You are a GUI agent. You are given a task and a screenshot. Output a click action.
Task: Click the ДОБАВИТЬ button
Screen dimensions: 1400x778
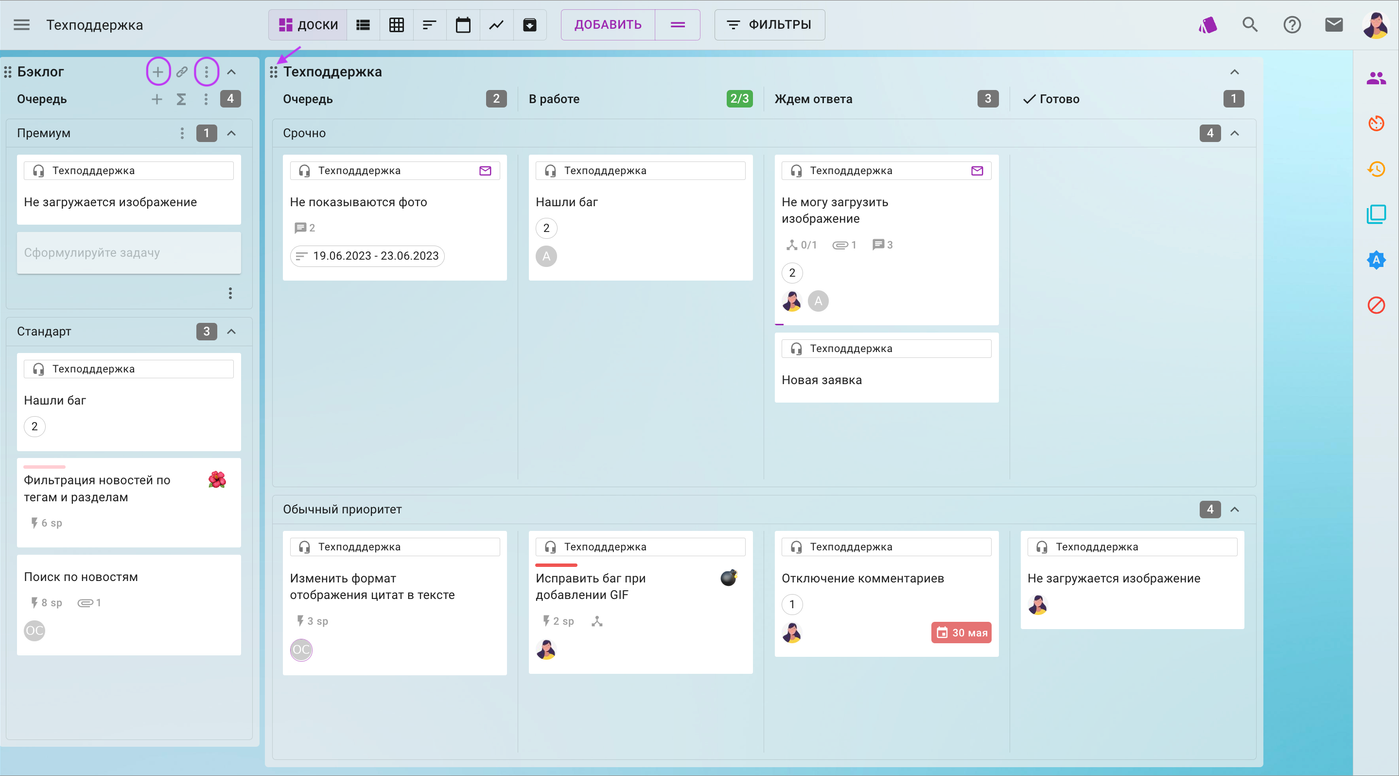607,24
